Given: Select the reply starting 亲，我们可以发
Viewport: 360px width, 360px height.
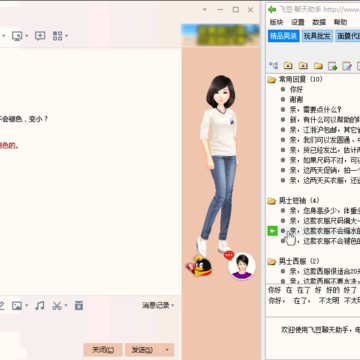Looking at the screenshot, I should pos(325,140).
